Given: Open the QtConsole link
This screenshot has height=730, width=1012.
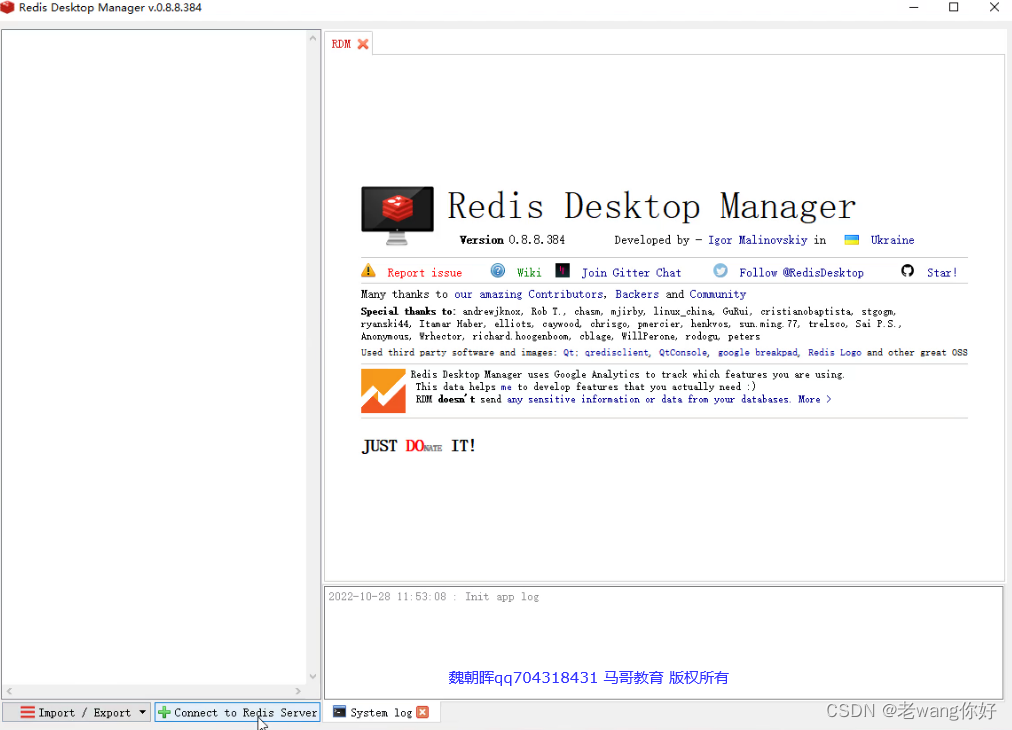Looking at the screenshot, I should point(683,352).
